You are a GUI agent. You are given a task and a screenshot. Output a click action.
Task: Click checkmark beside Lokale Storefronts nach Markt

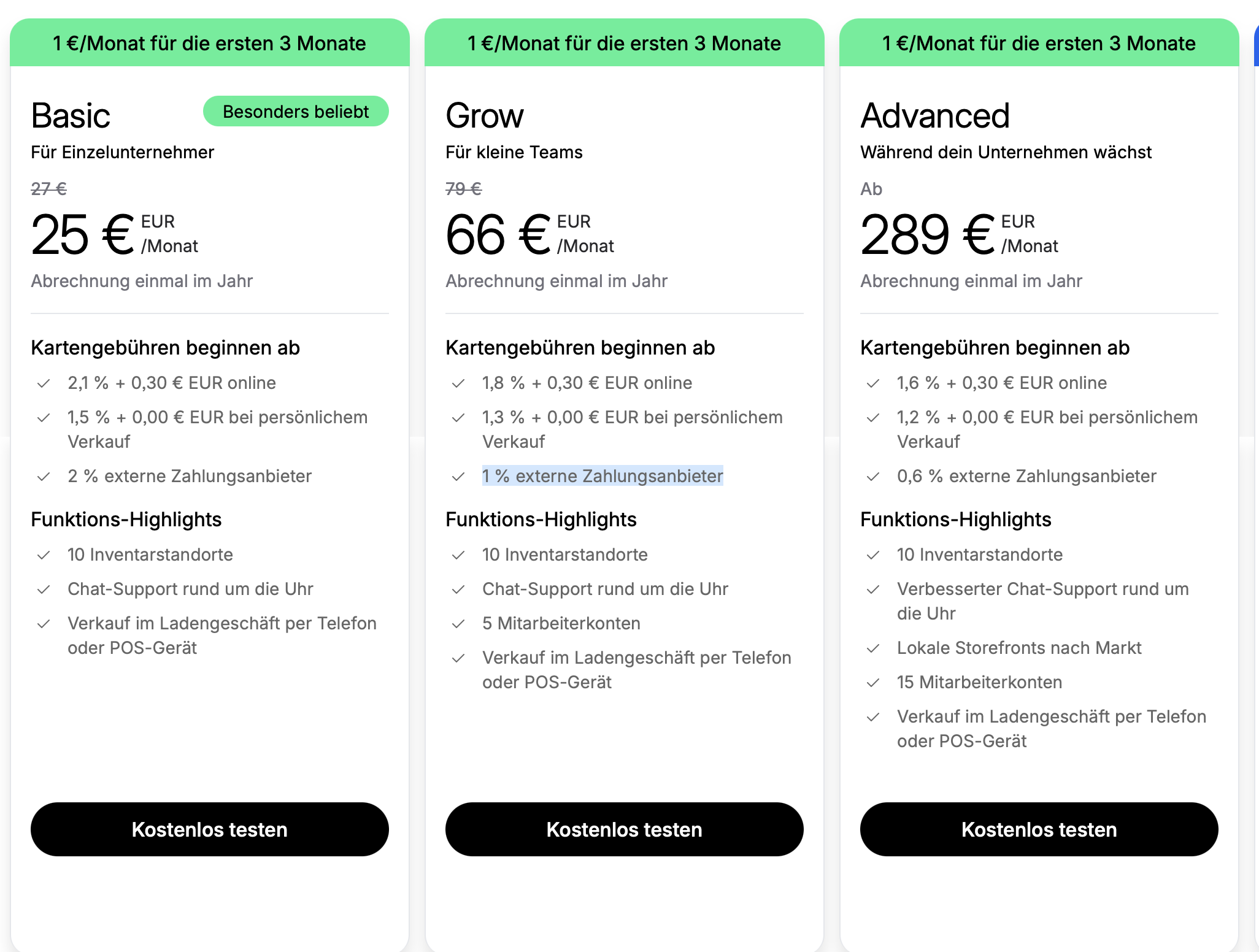point(873,648)
